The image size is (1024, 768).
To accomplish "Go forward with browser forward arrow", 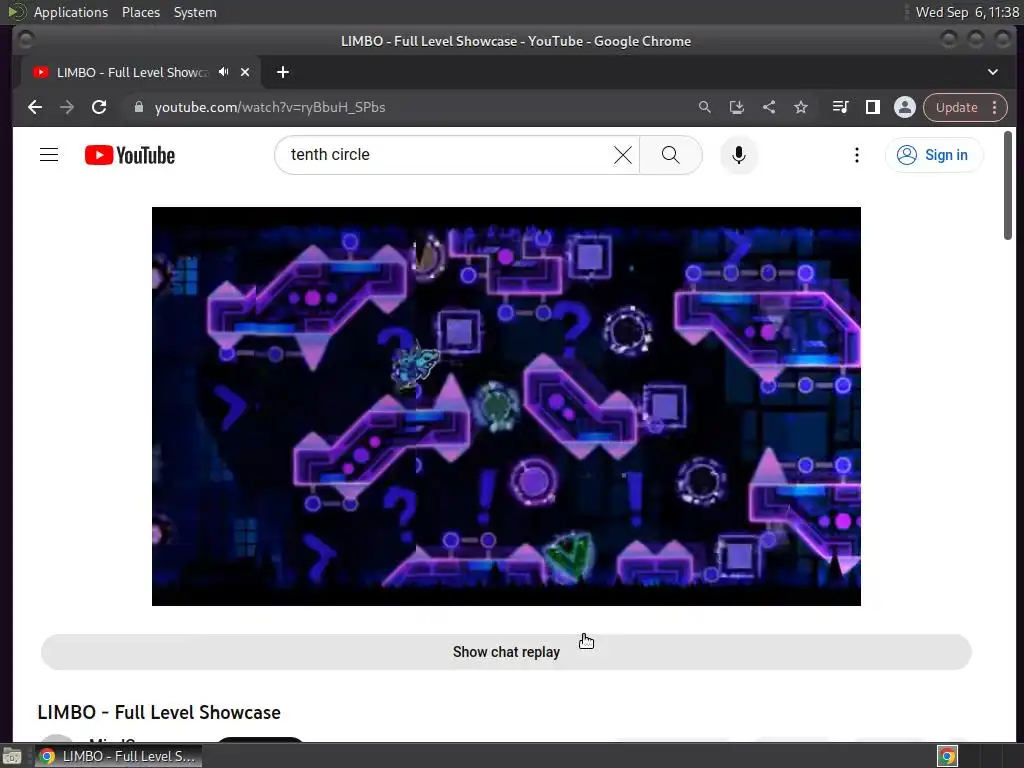I will point(67,107).
